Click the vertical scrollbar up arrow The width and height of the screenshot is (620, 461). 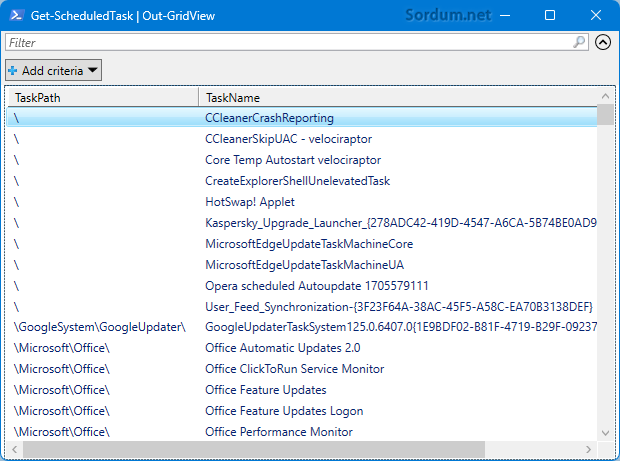coord(605,96)
